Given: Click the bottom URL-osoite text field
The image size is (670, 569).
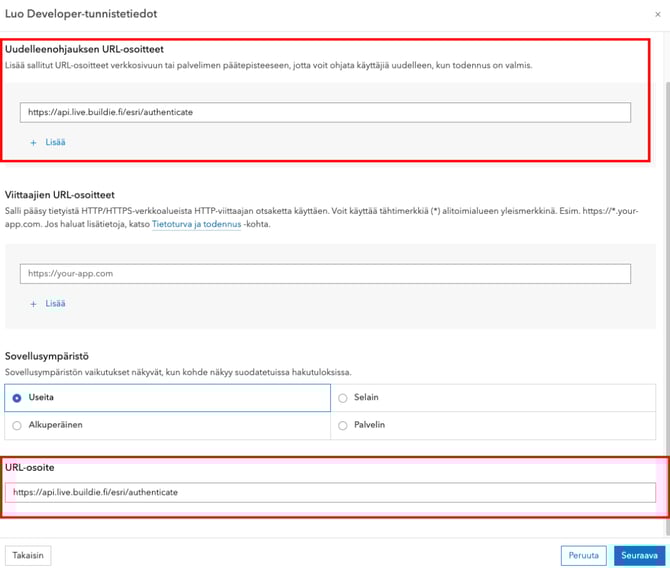Looking at the screenshot, I should pyautogui.click(x=330, y=493).
